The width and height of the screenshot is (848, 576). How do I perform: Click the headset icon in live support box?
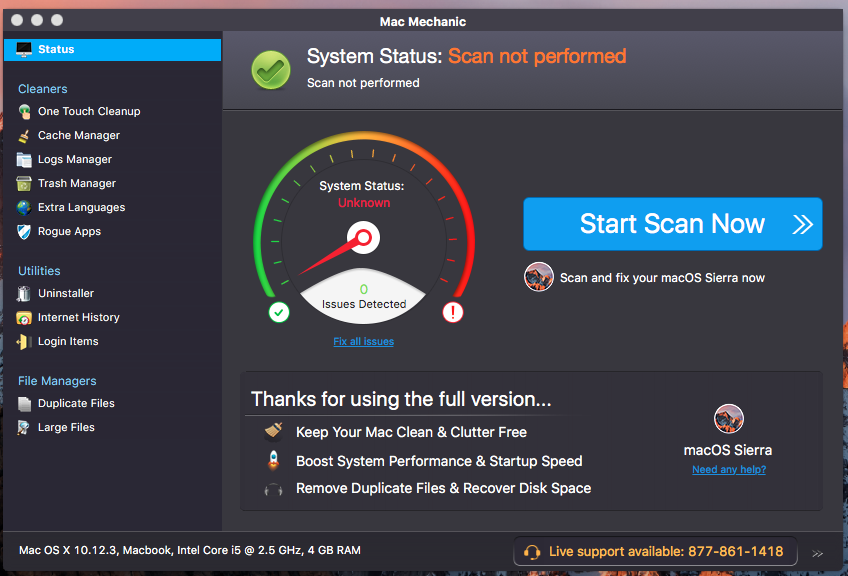click(532, 552)
